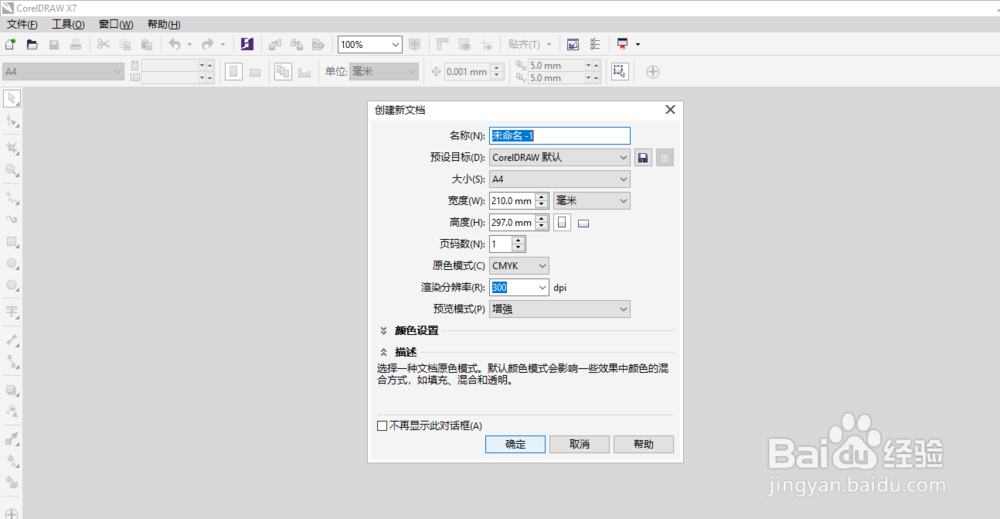
Task: Click the New document icon in toolbar
Action: (x=10, y=45)
